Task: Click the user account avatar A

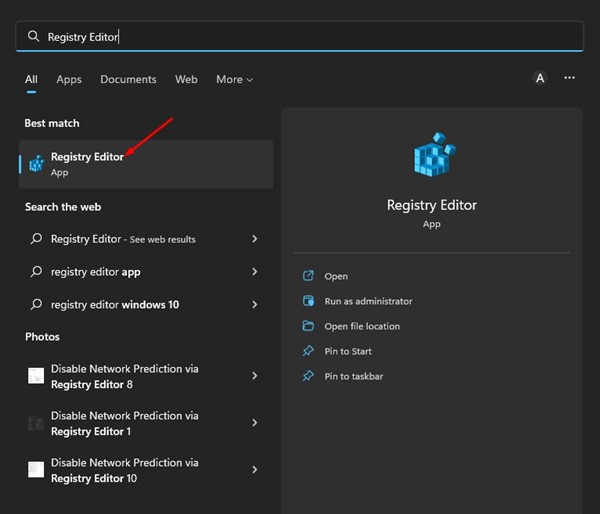Action: 540,79
